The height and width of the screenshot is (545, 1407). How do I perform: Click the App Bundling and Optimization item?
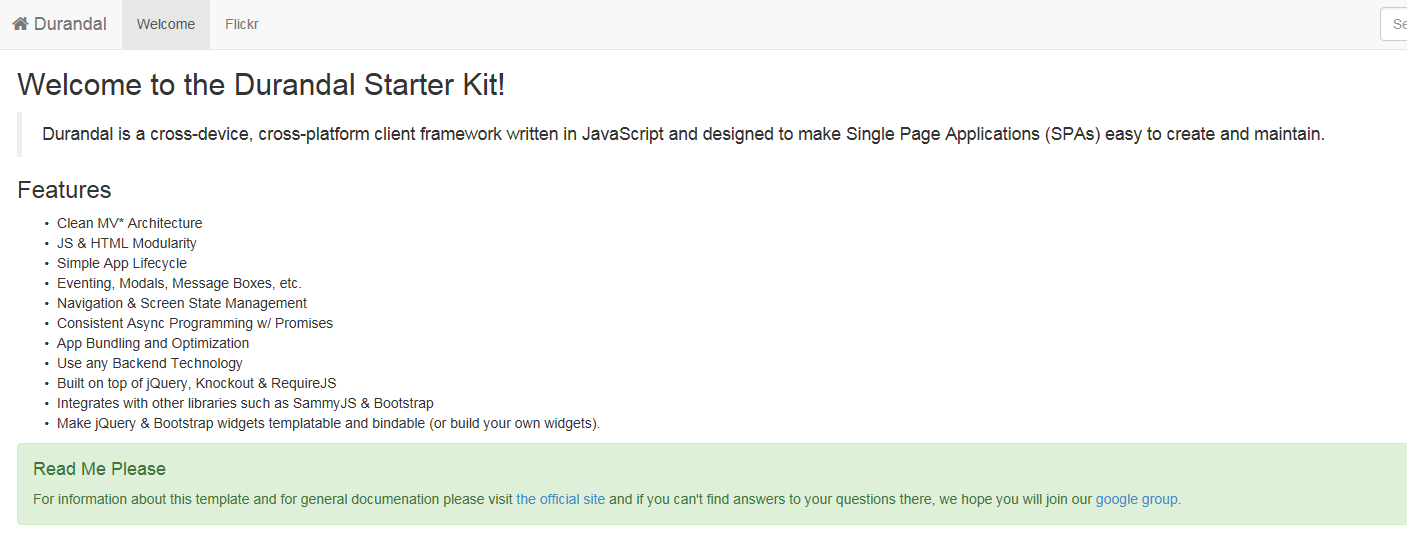click(153, 343)
